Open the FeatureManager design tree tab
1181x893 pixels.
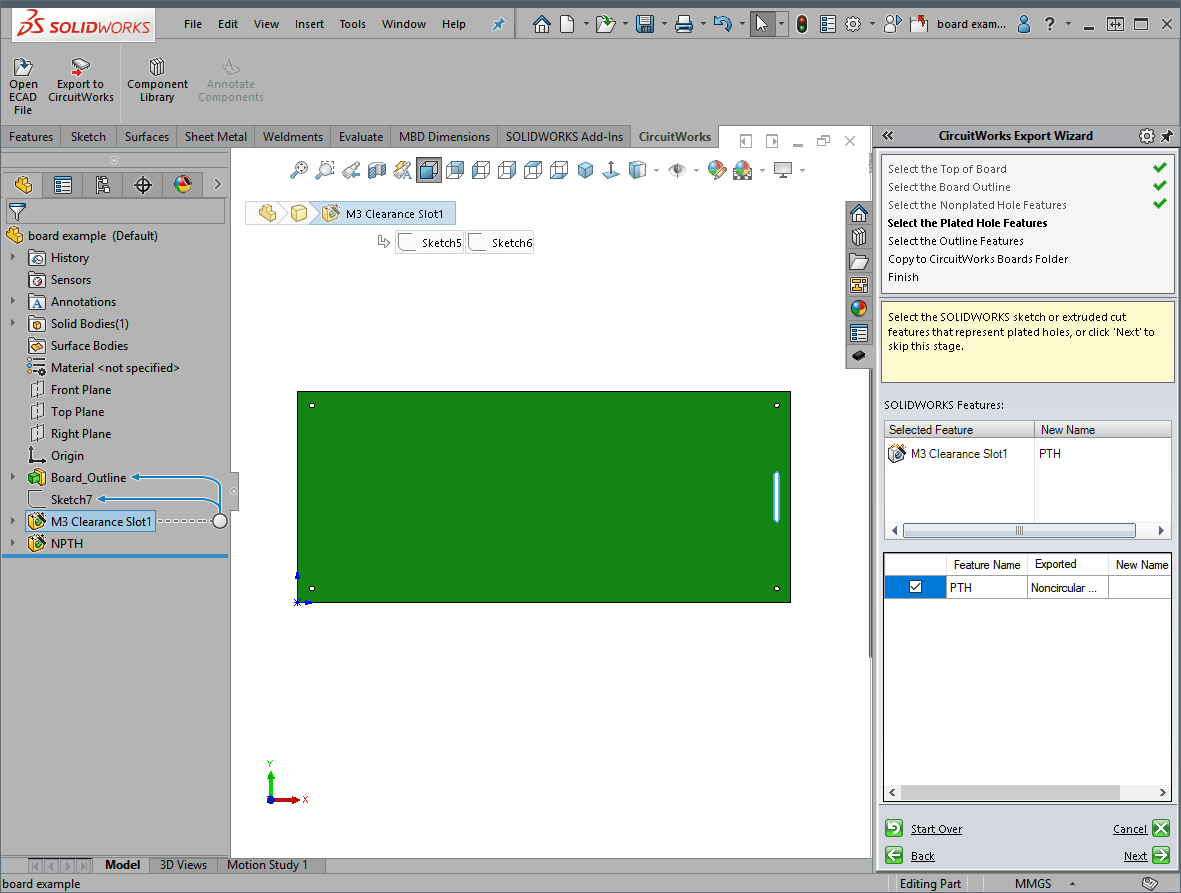pyautogui.click(x=23, y=184)
